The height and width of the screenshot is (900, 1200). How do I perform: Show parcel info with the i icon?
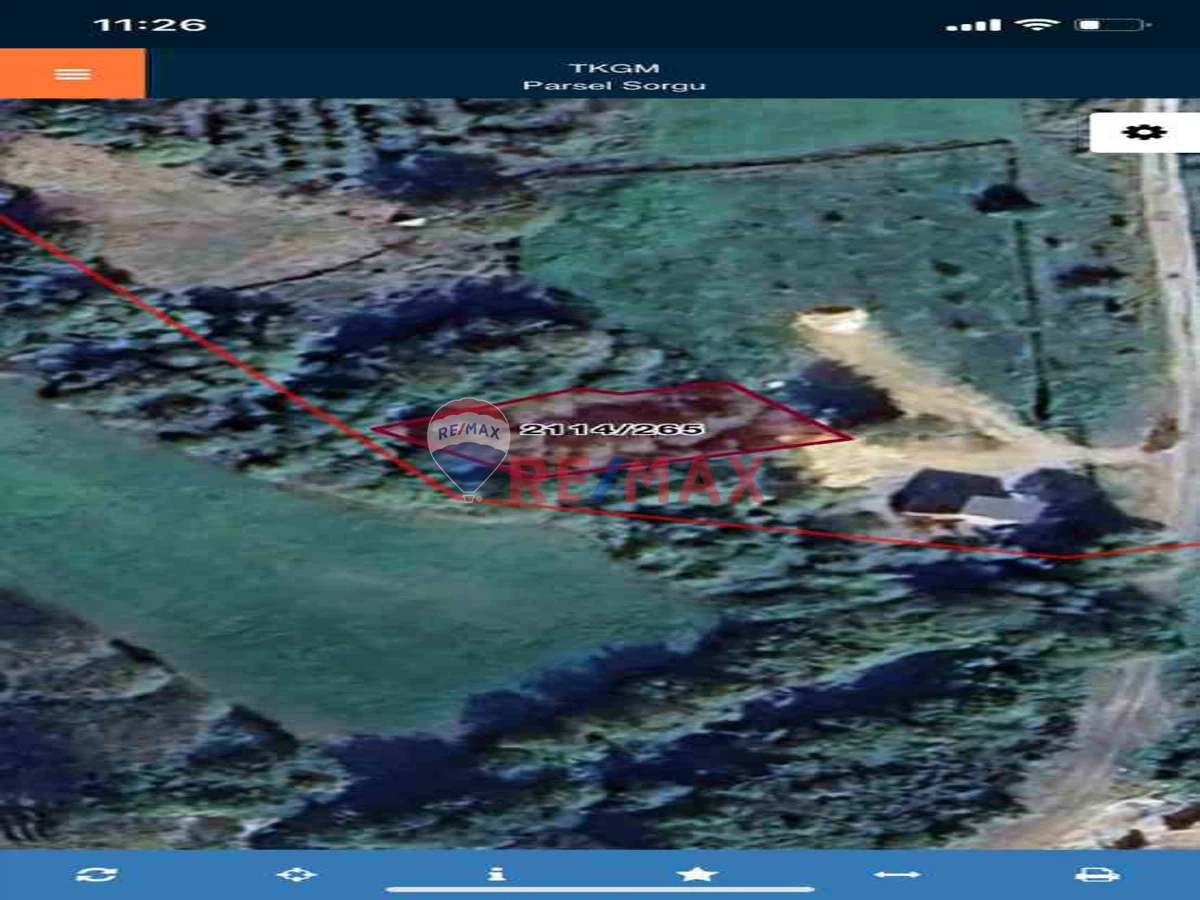[x=496, y=874]
